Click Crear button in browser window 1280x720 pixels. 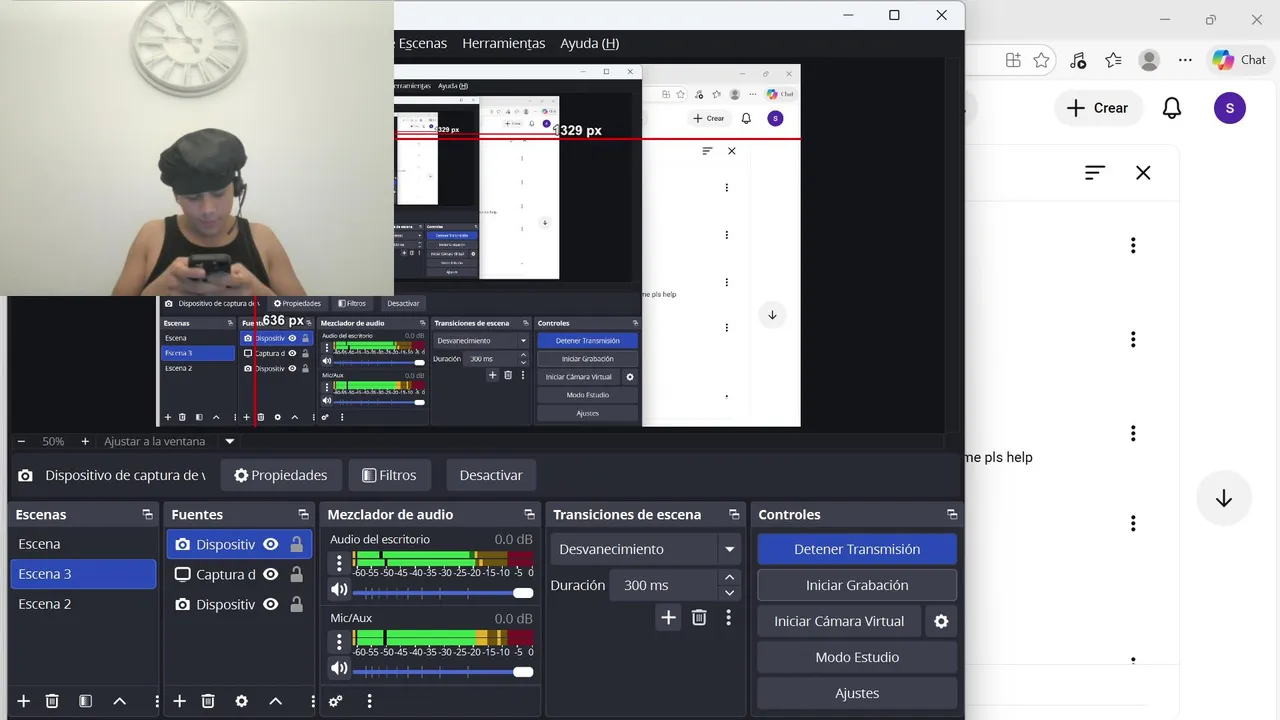coord(1097,108)
